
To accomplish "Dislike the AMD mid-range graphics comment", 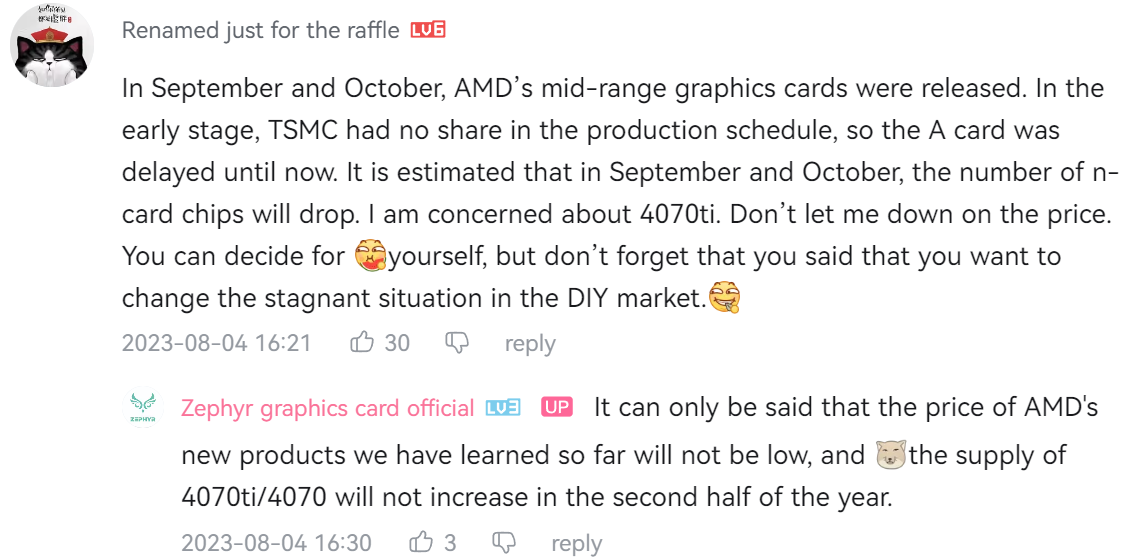I will click(x=457, y=342).
